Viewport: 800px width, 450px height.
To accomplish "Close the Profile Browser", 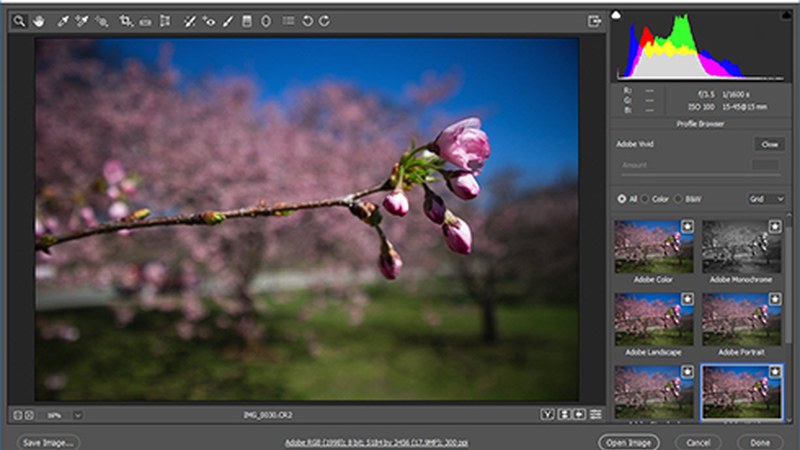I will tap(769, 144).
